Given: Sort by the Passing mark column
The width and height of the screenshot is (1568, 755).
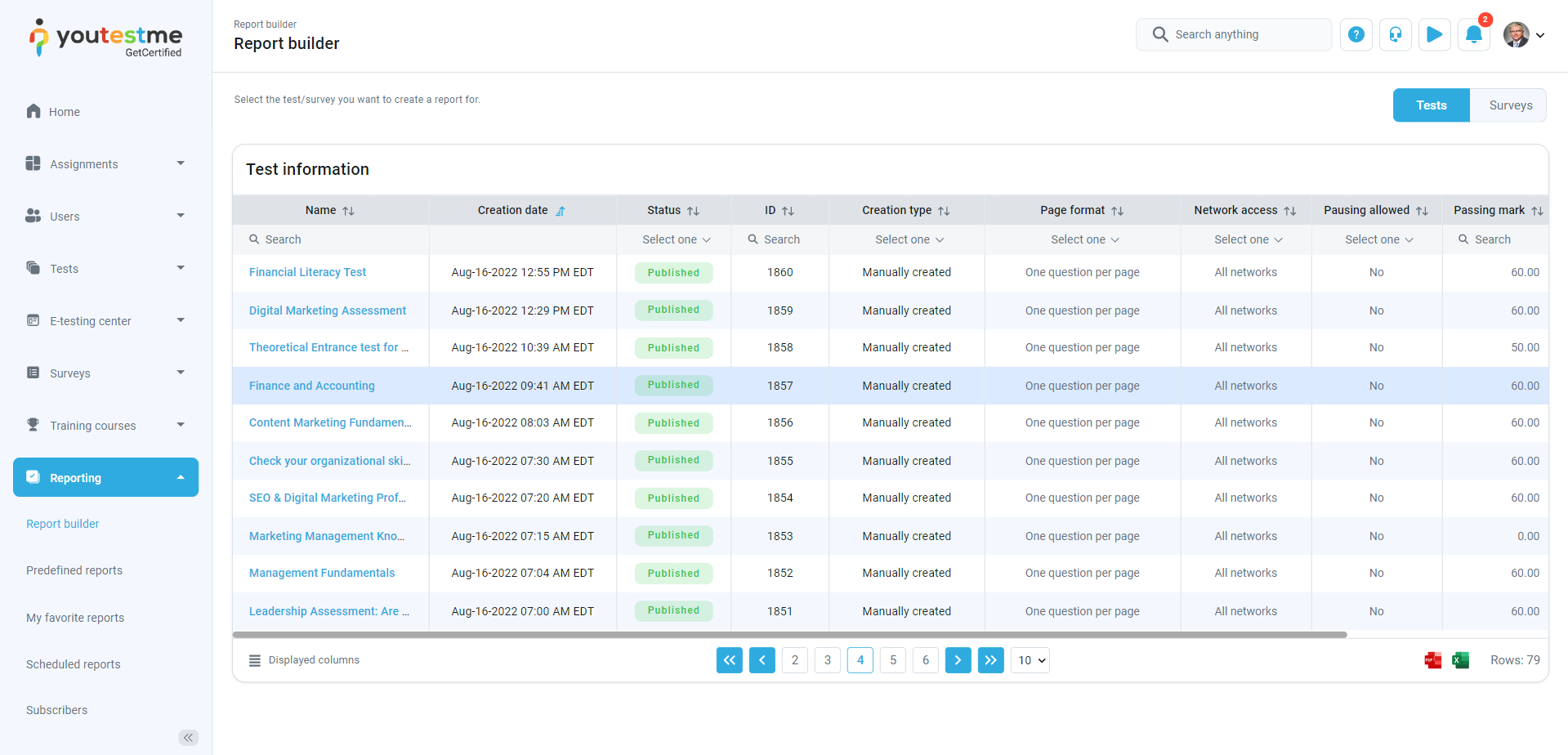Looking at the screenshot, I should (x=1536, y=211).
